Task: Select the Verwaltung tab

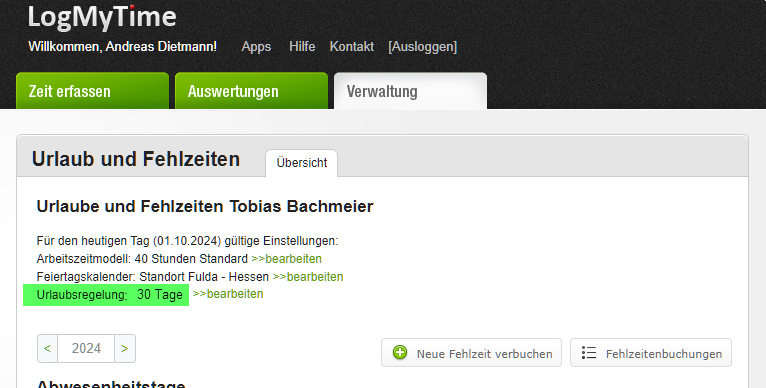Action: [410, 91]
